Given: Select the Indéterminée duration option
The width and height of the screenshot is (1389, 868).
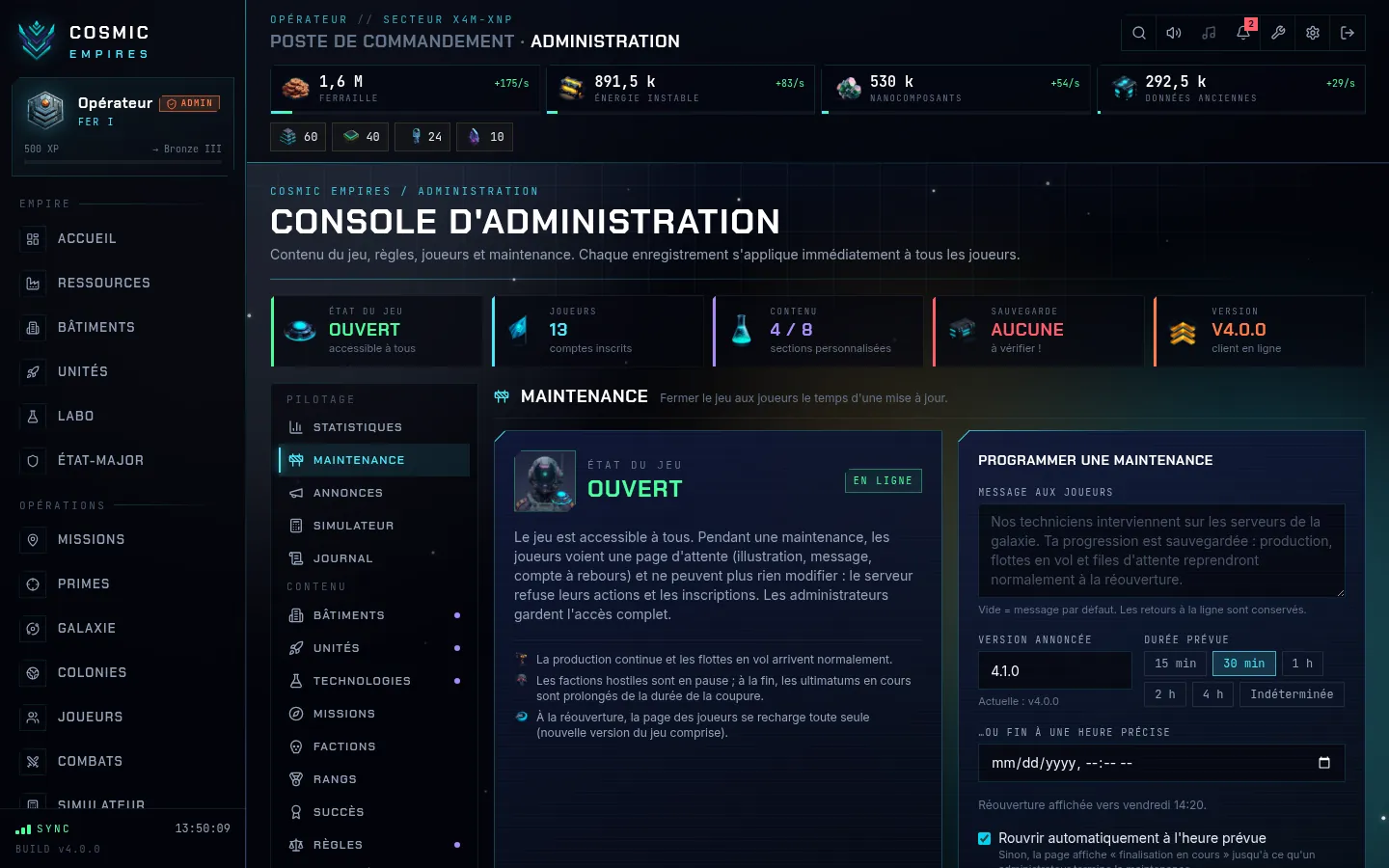Looking at the screenshot, I should tap(1292, 694).
